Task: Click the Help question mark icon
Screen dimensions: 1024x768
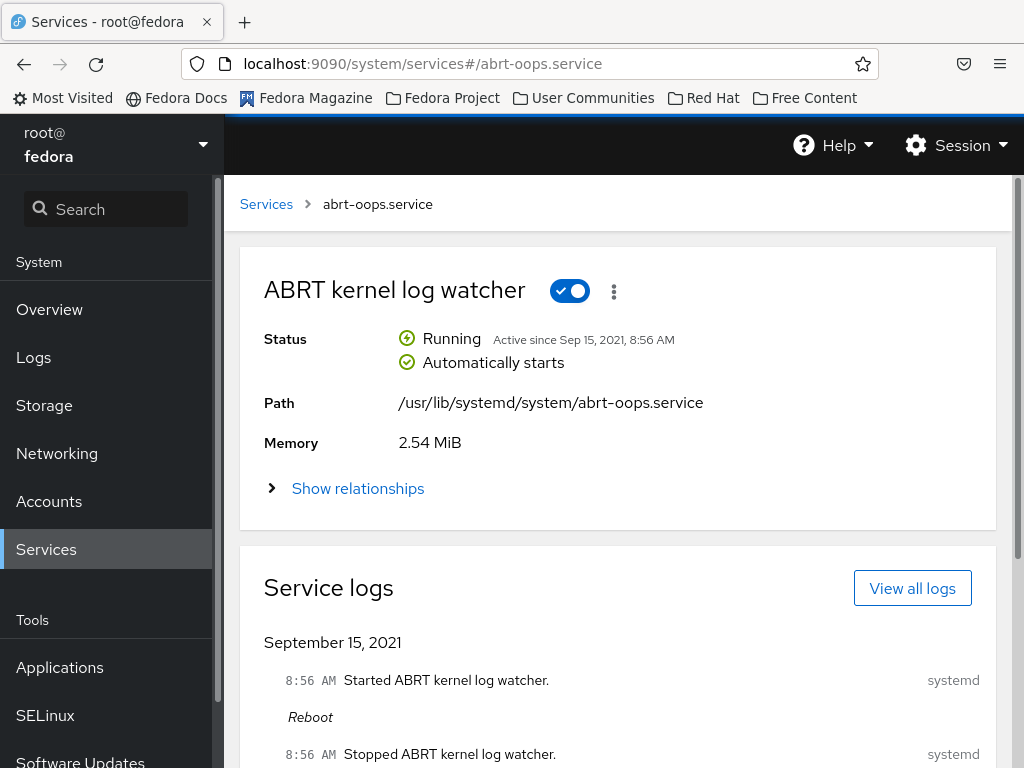Action: coord(803,145)
